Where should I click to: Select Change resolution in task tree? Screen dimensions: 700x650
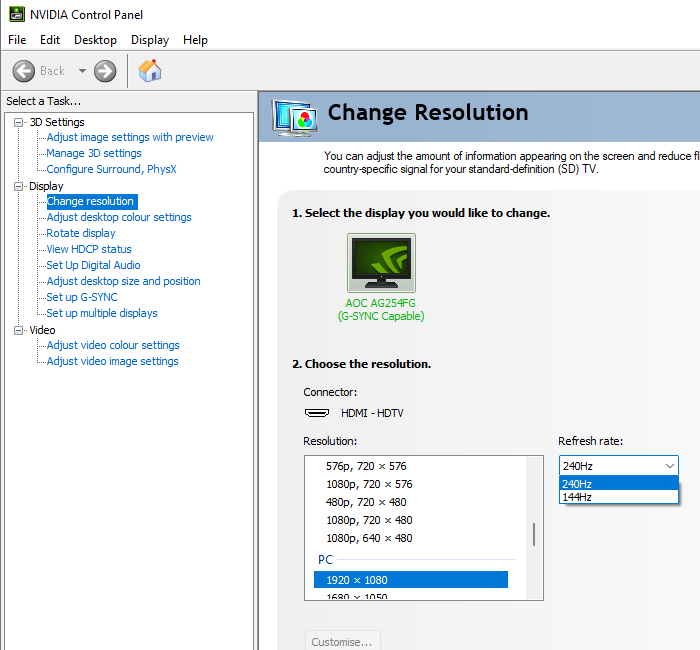pos(90,201)
